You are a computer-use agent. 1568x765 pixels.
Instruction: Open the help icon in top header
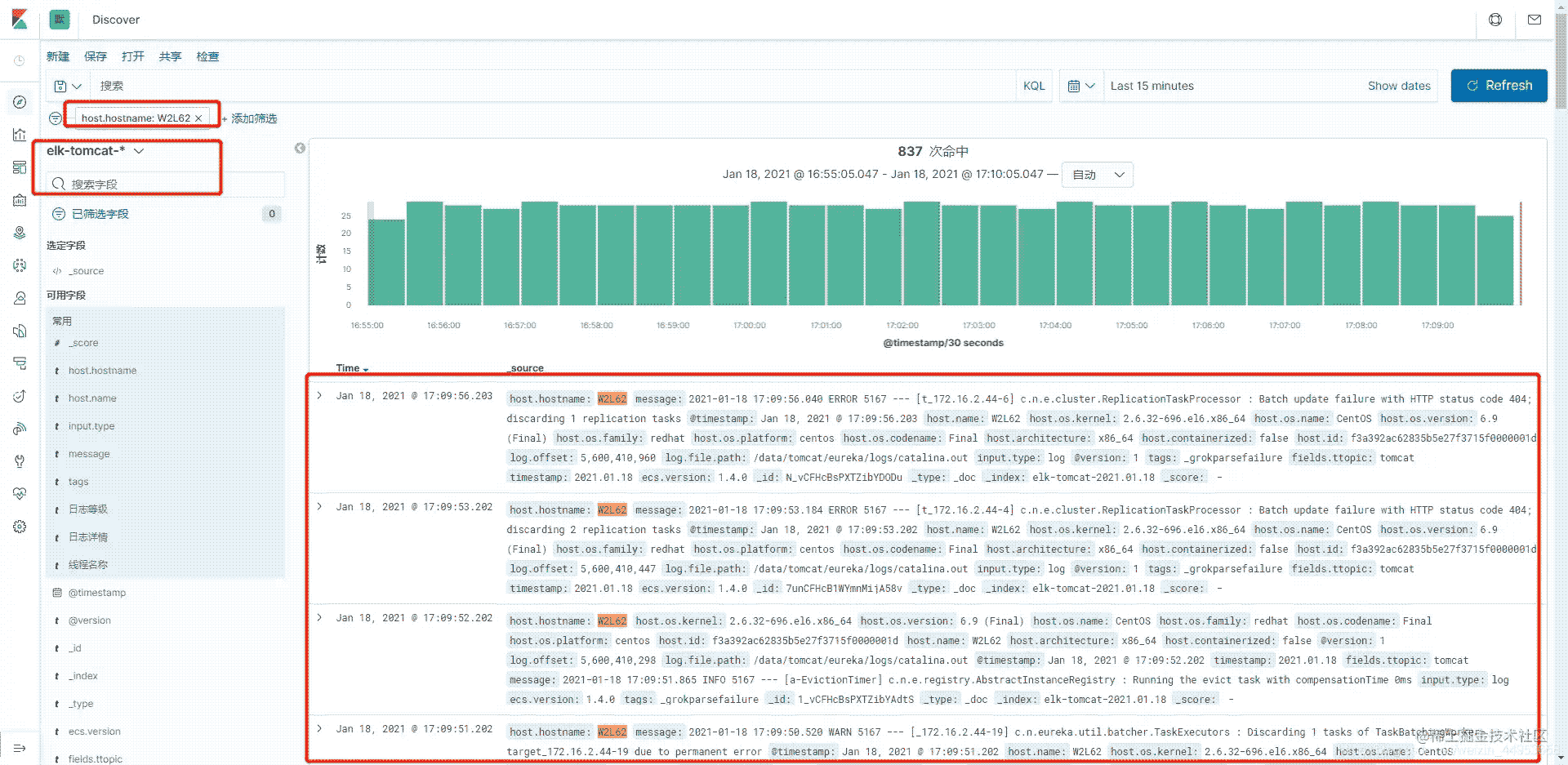(x=1495, y=20)
